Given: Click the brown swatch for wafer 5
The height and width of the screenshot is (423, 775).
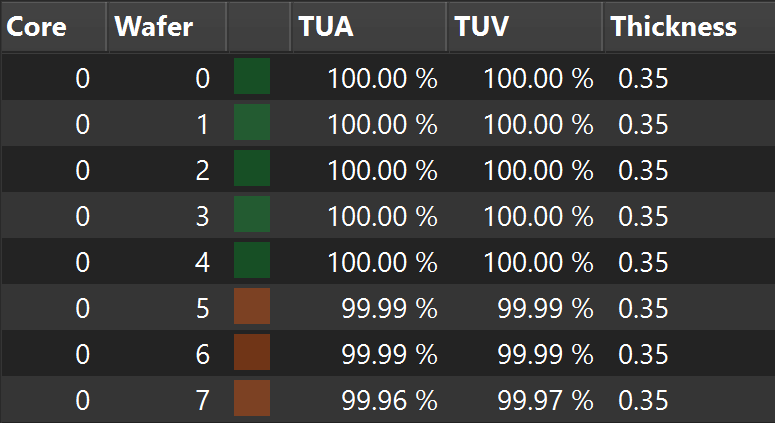Looking at the screenshot, I should pos(252,306).
